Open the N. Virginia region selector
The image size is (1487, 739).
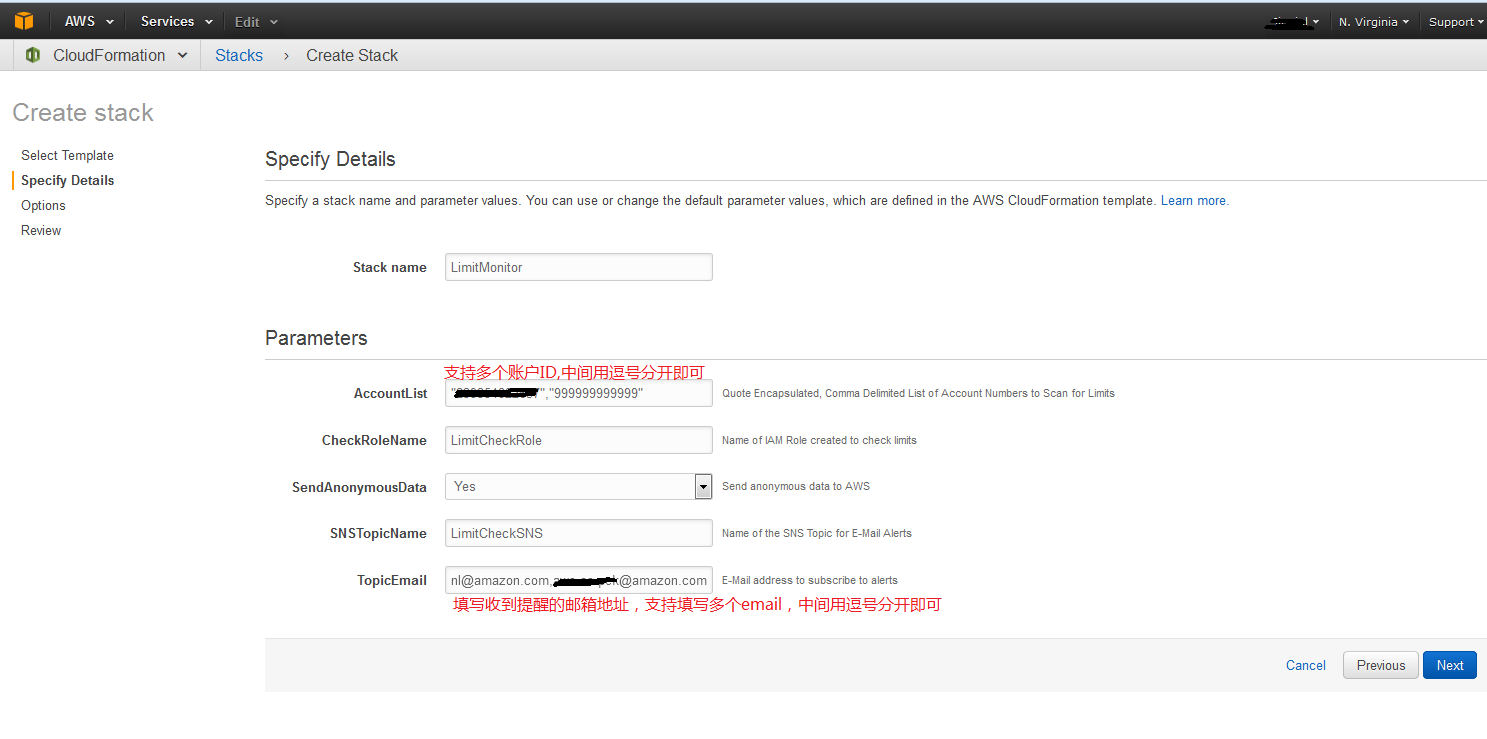tap(1374, 22)
